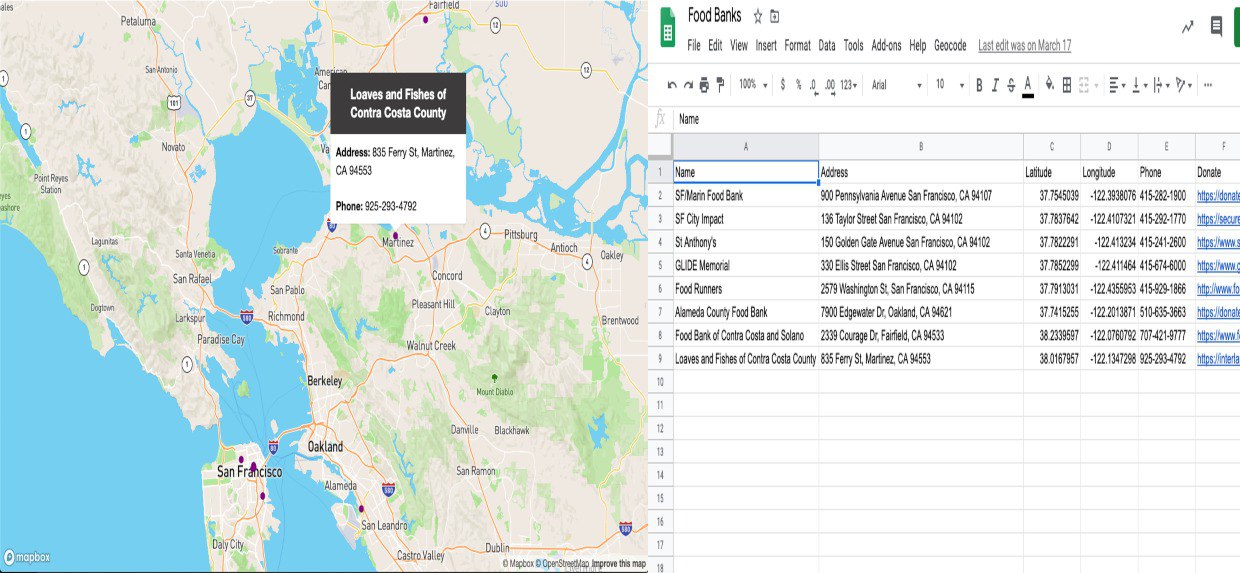Screen dimensions: 1240x573
Task: Click the fill color paint bucket
Action: 1049,85
